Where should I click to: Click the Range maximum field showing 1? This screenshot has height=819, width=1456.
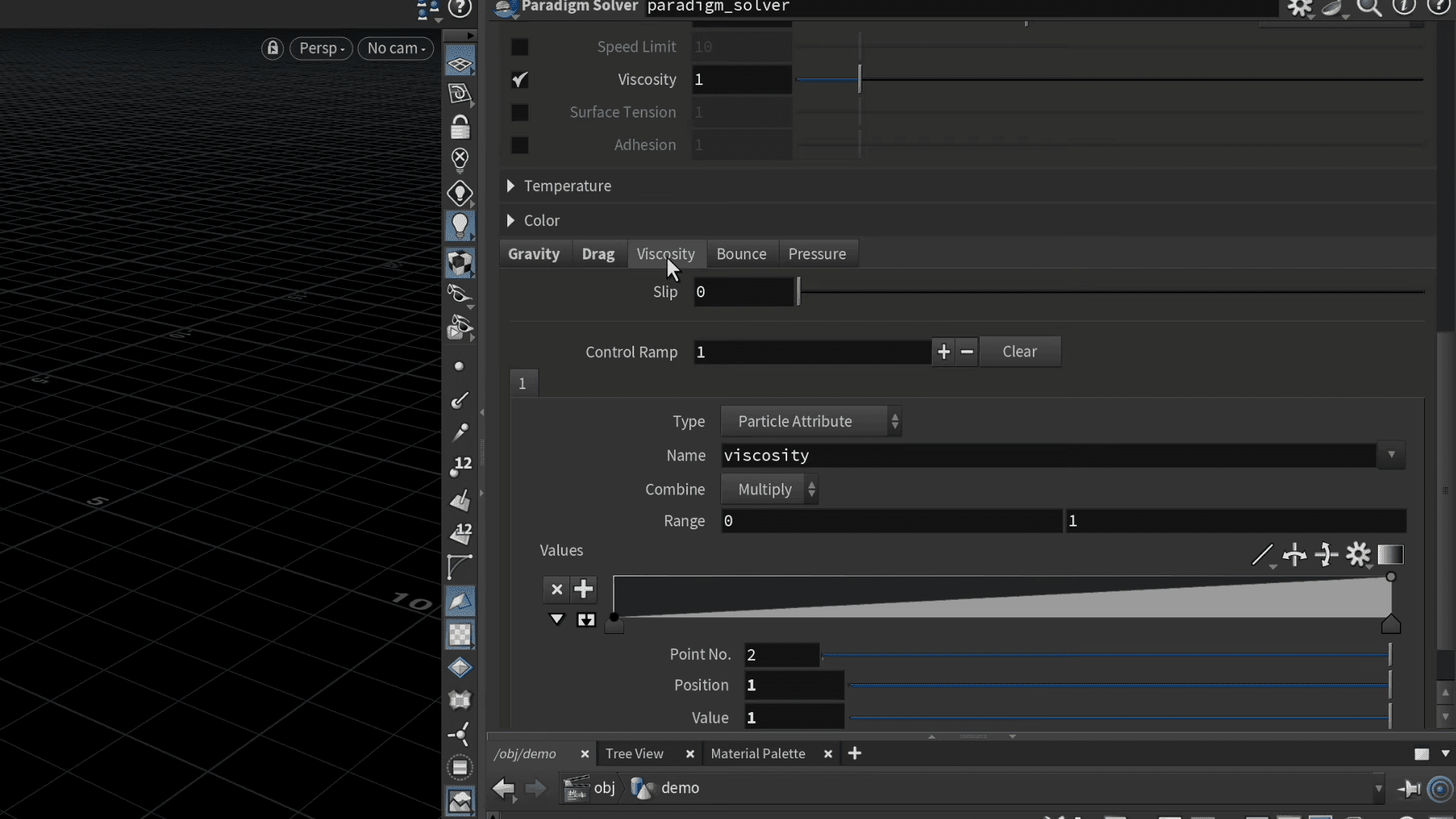(x=1236, y=521)
